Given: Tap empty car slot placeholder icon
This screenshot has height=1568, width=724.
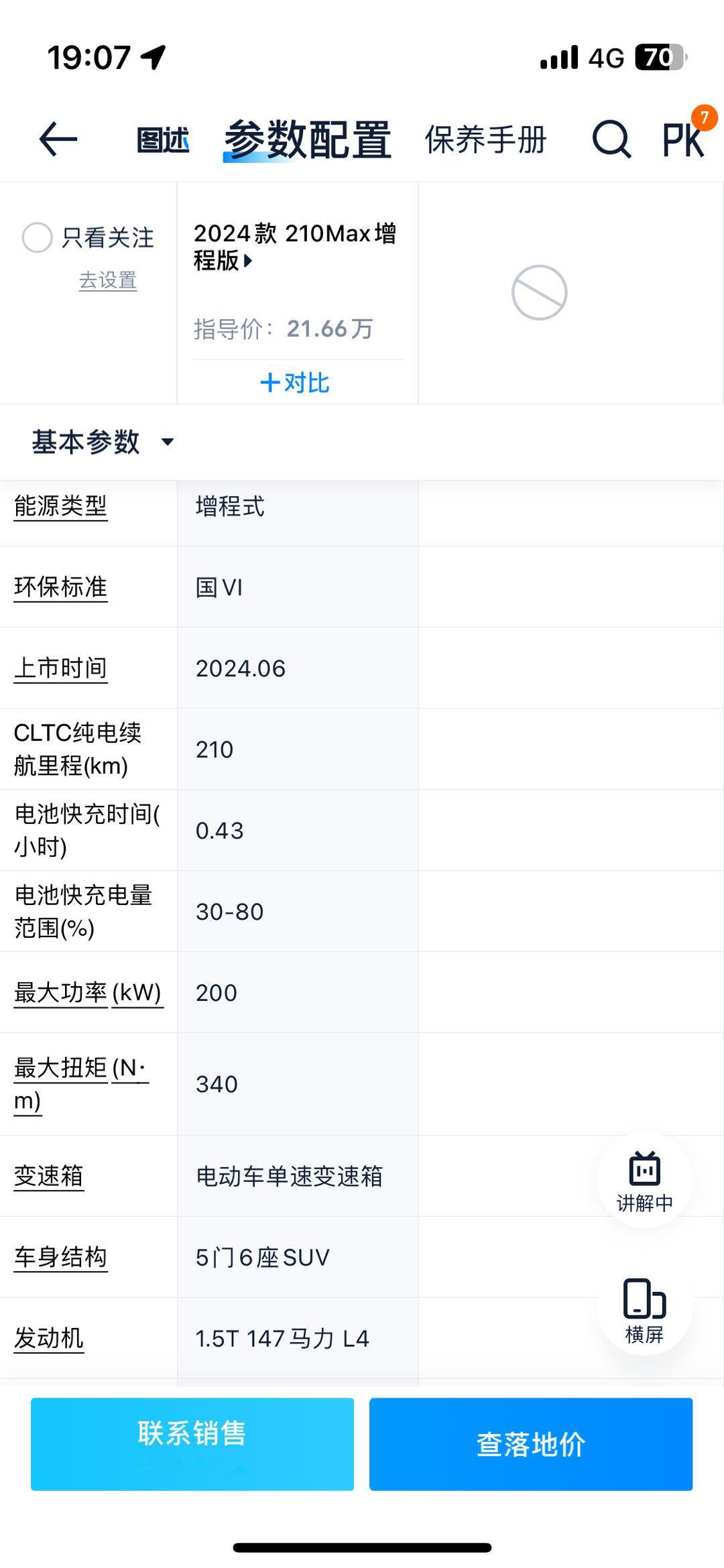Looking at the screenshot, I should pyautogui.click(x=539, y=292).
